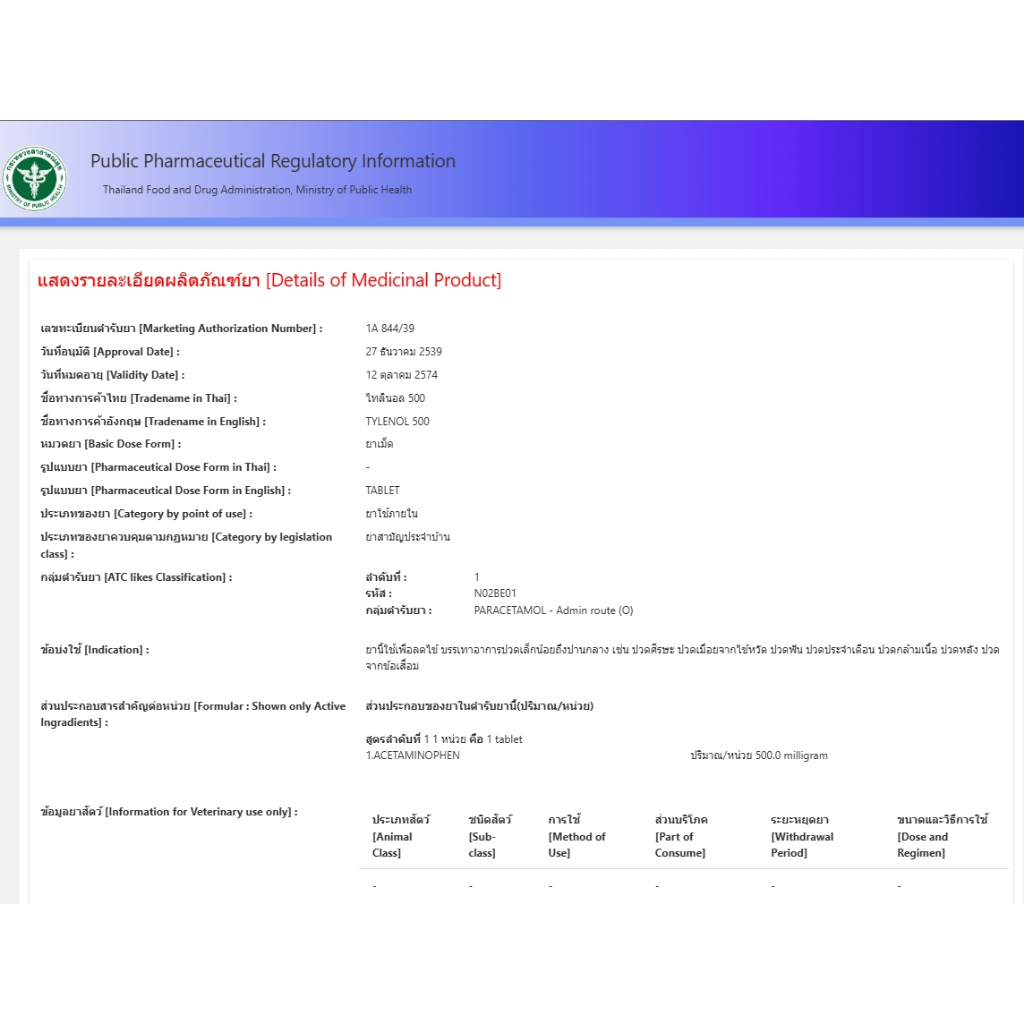
Task: Click the Thai tradename 'ไทลีนอล 500'
Action: click(x=395, y=398)
